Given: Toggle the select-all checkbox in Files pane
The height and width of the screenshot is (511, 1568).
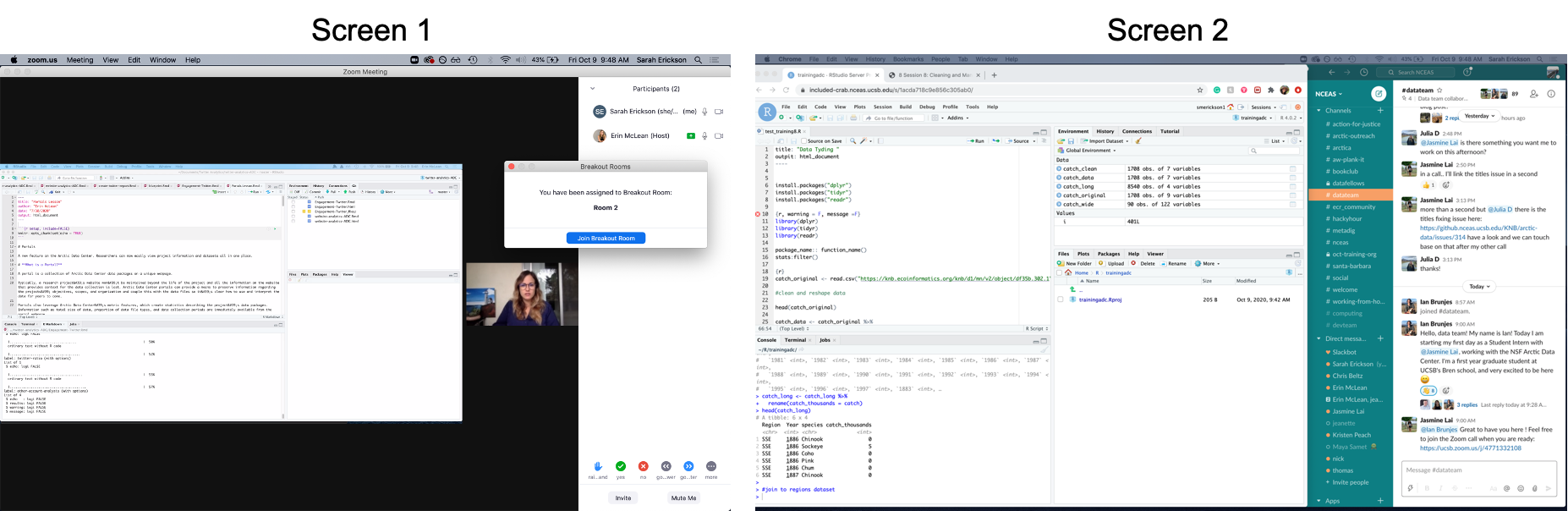Looking at the screenshot, I should click(x=1061, y=272).
